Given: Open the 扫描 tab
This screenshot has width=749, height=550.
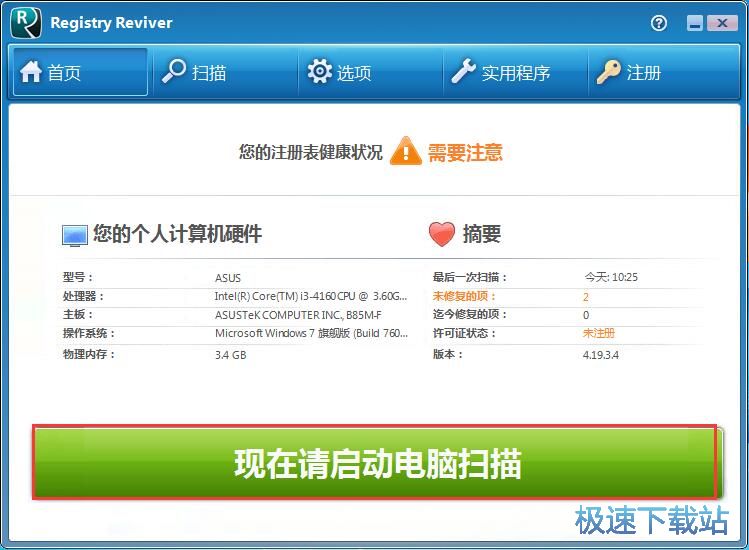Looking at the screenshot, I should (x=225, y=72).
